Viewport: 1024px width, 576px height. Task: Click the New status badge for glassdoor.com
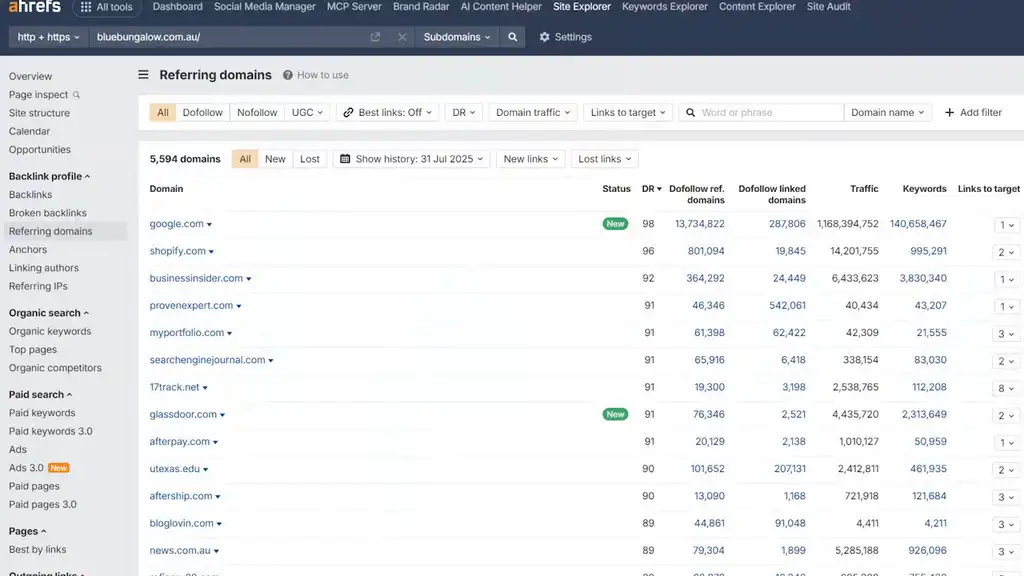[615, 415]
